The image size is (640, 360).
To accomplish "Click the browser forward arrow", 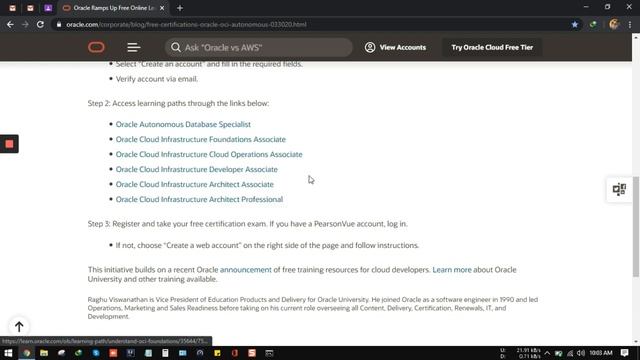I will [x=25, y=24].
